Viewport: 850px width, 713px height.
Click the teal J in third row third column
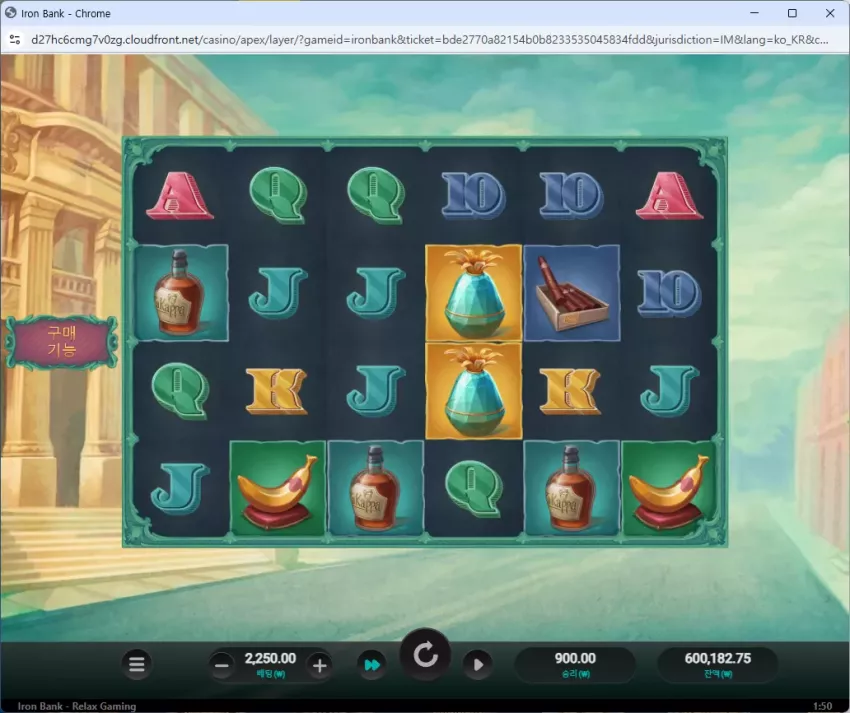point(376,390)
